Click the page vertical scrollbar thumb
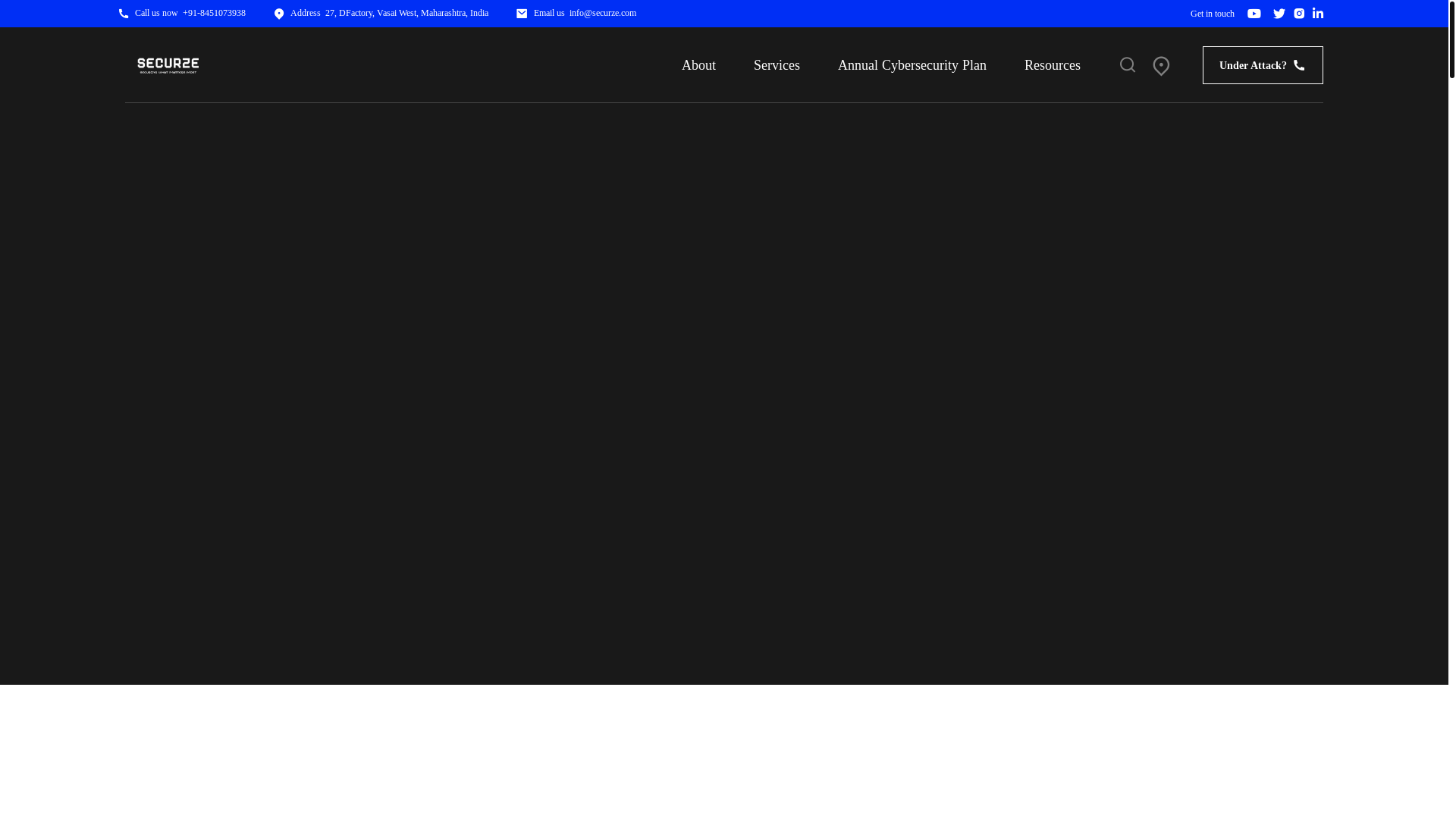The image size is (1456, 819). coord(1452,39)
